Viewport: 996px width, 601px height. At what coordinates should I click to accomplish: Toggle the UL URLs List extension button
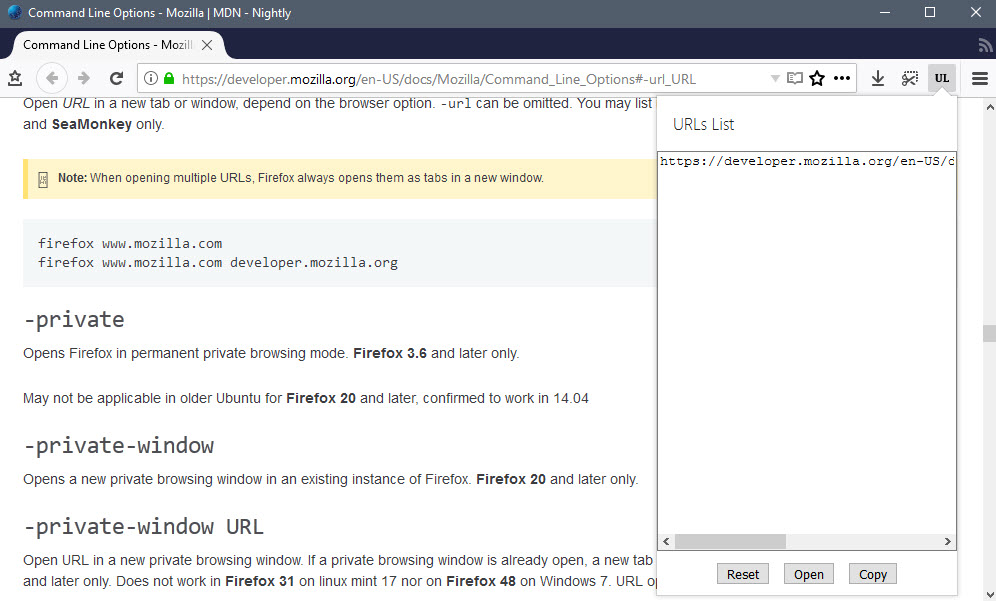point(941,78)
